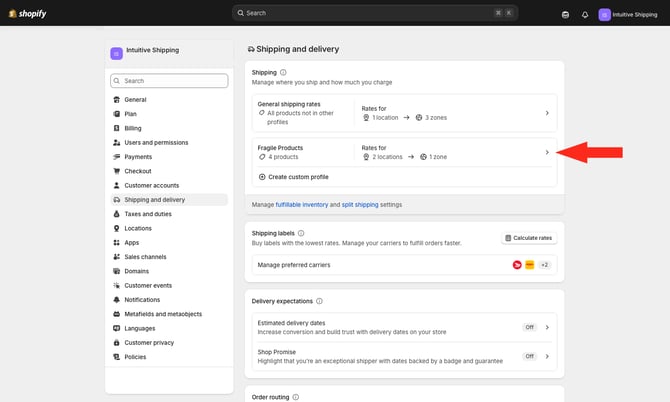
Task: Click the info icon next to Shipping heading
Action: coord(283,72)
